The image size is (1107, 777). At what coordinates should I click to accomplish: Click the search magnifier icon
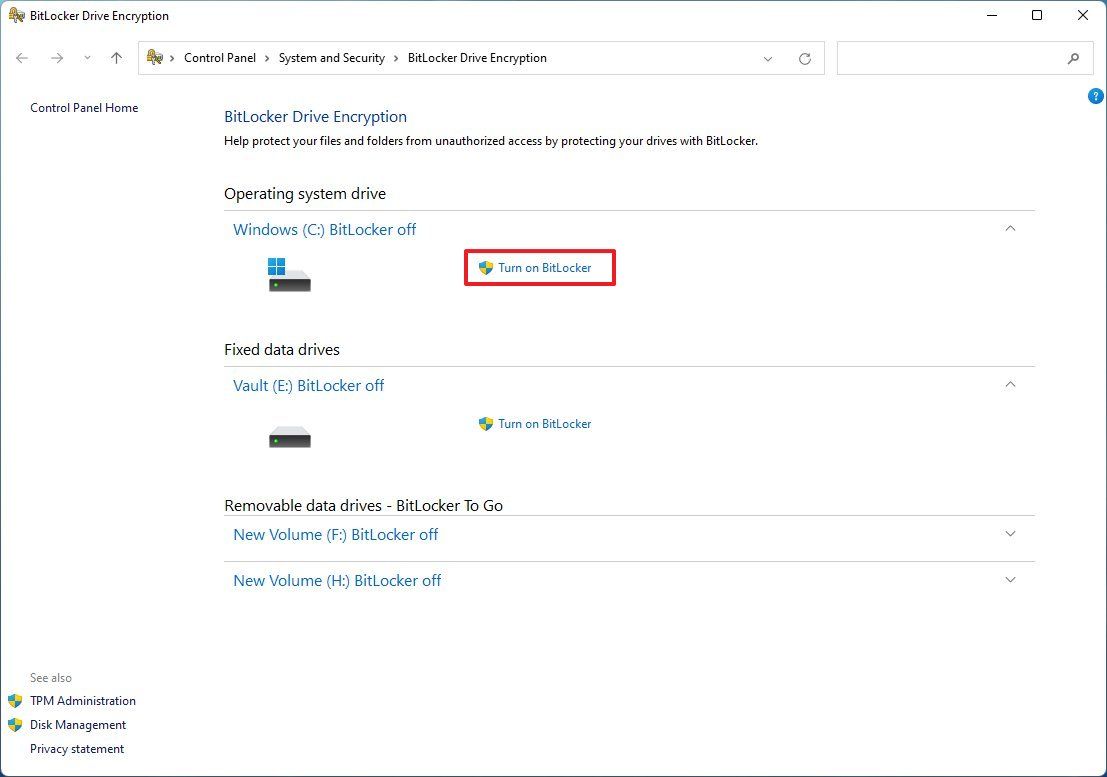pyautogui.click(x=1074, y=59)
